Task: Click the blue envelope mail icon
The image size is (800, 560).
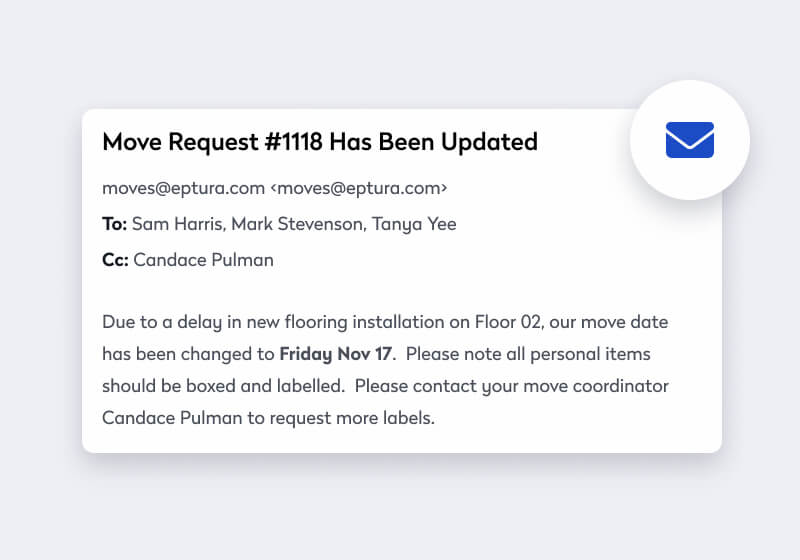Action: [690, 140]
